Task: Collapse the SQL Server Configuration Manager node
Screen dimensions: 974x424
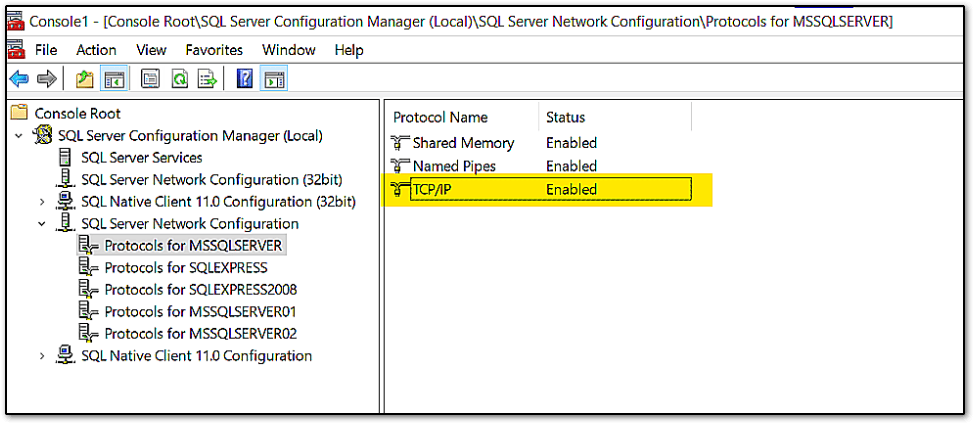Action: click(19, 135)
